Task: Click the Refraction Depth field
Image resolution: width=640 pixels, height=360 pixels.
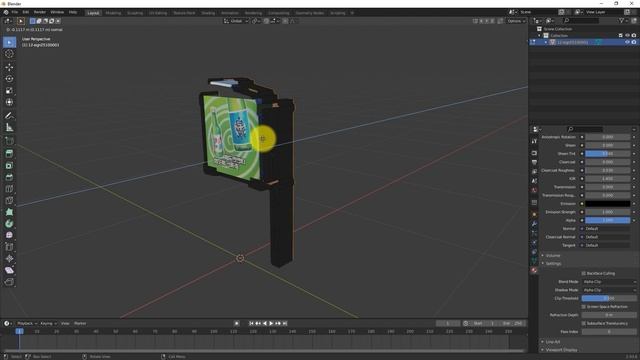Action: coord(609,315)
